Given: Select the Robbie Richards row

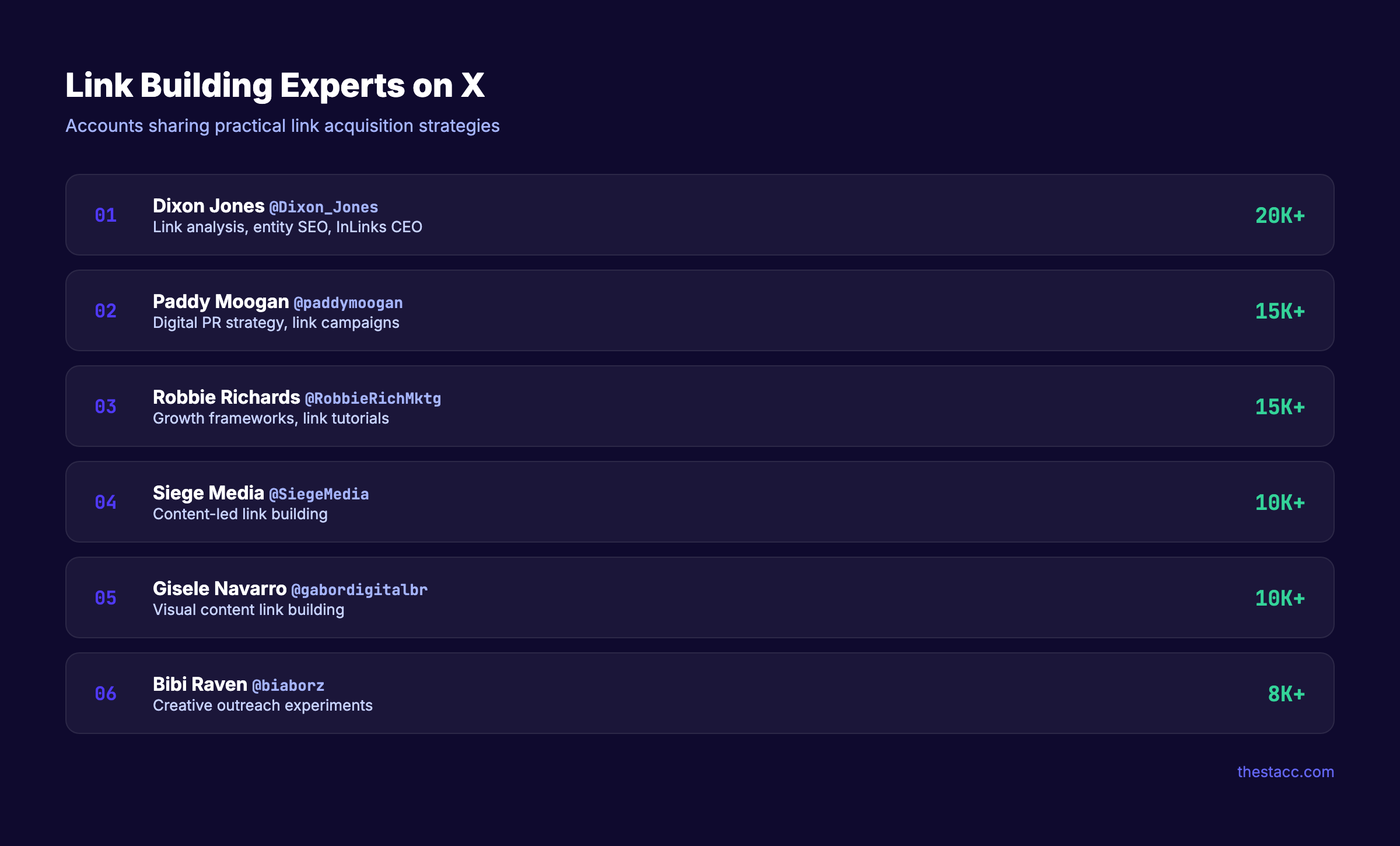Looking at the screenshot, I should point(700,406).
